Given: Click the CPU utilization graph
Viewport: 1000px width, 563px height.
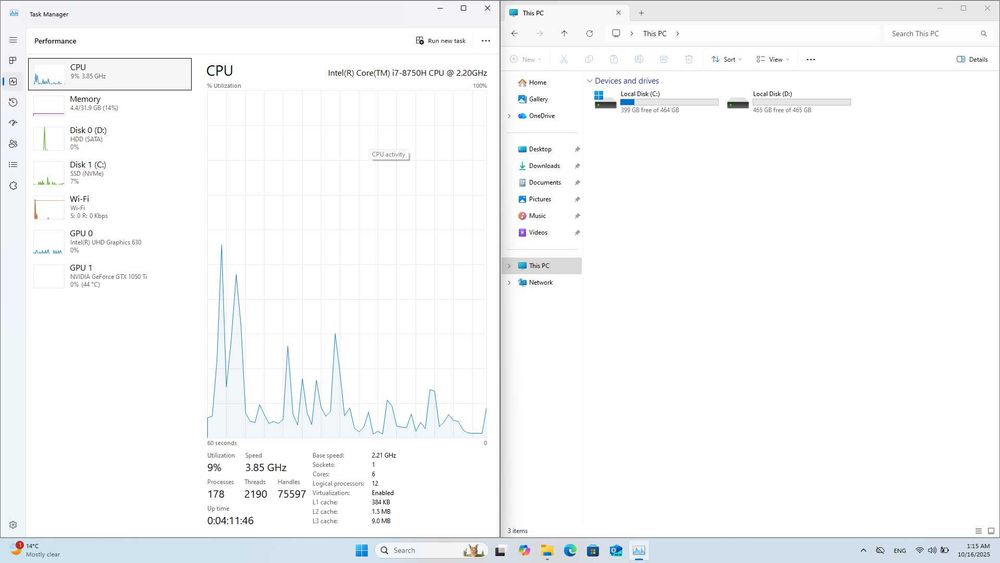Looking at the screenshot, I should pos(347,264).
